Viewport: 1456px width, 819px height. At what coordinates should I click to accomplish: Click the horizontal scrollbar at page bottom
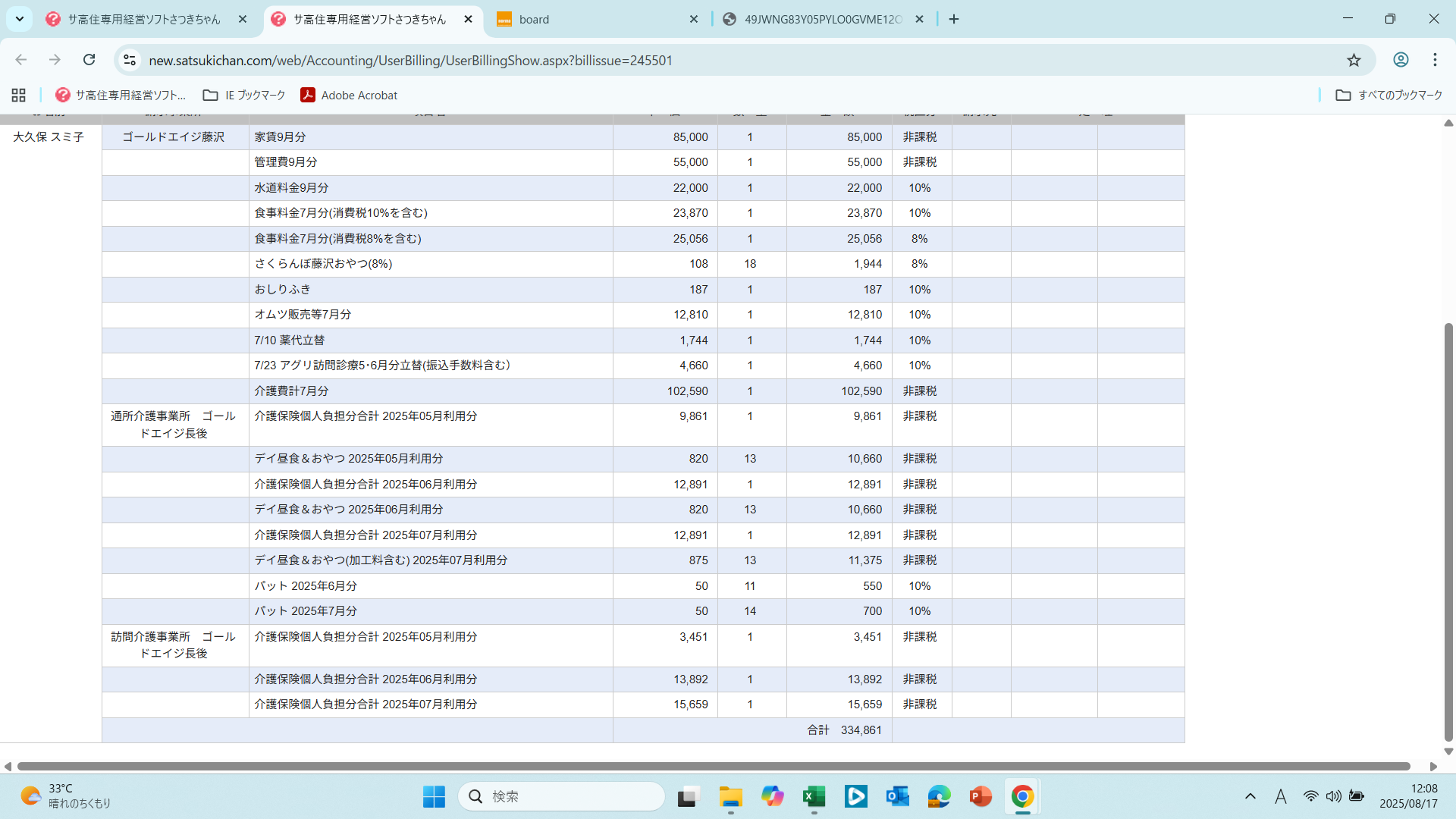pyautogui.click(x=713, y=767)
